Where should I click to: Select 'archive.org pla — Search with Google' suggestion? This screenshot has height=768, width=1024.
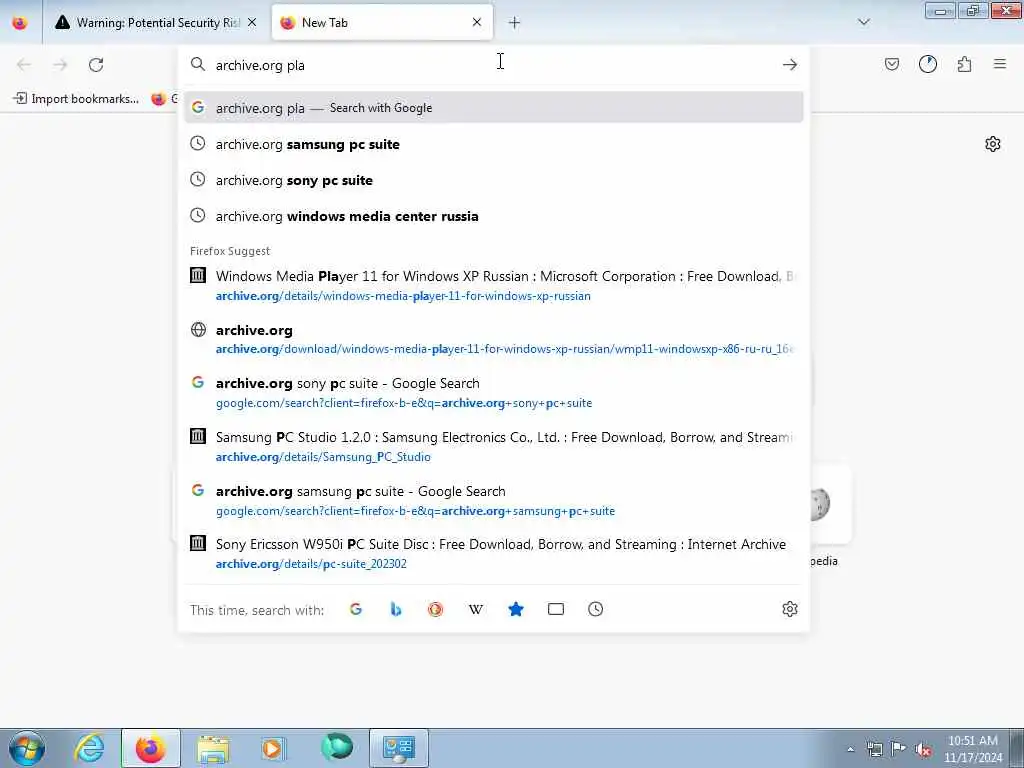[494, 108]
